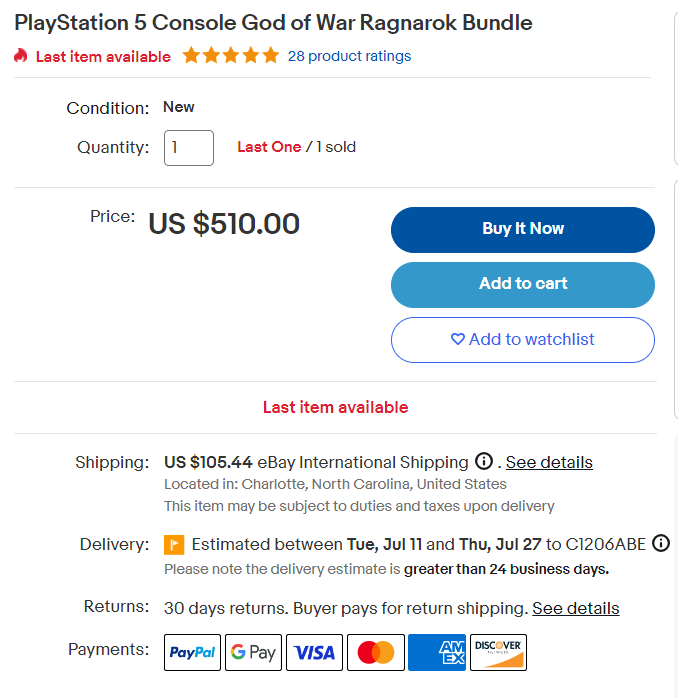678x698 pixels.
Task: Open delivery estimate info icon
Action: tap(661, 544)
